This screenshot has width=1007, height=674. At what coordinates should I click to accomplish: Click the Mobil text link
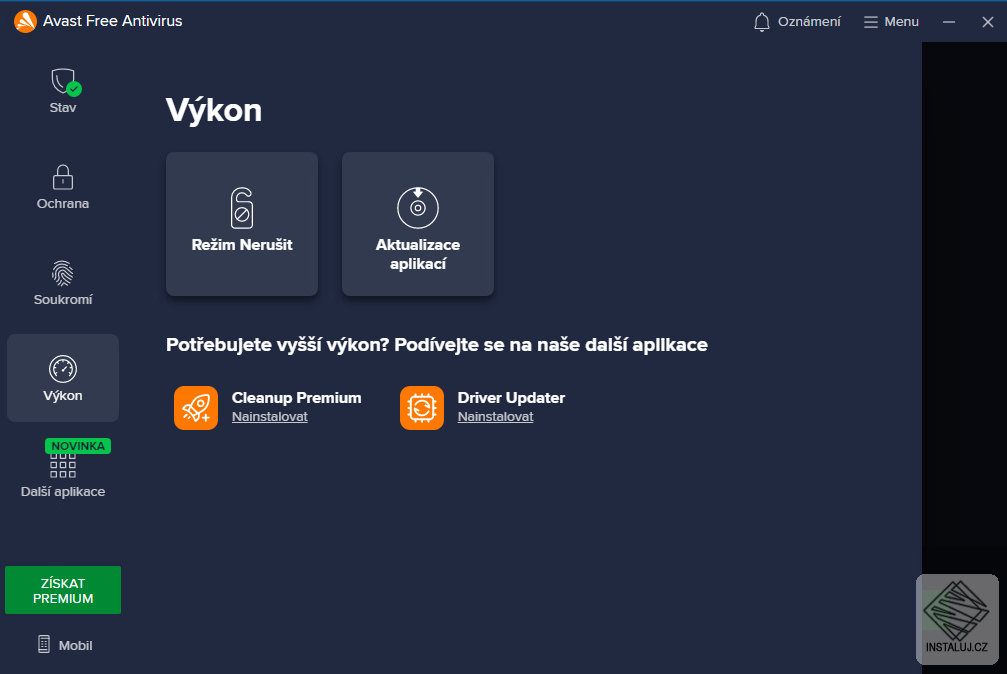click(76, 645)
